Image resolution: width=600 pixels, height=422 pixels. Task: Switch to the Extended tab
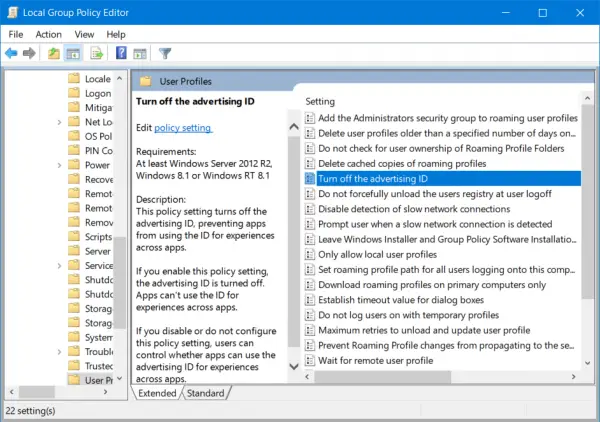(x=157, y=393)
